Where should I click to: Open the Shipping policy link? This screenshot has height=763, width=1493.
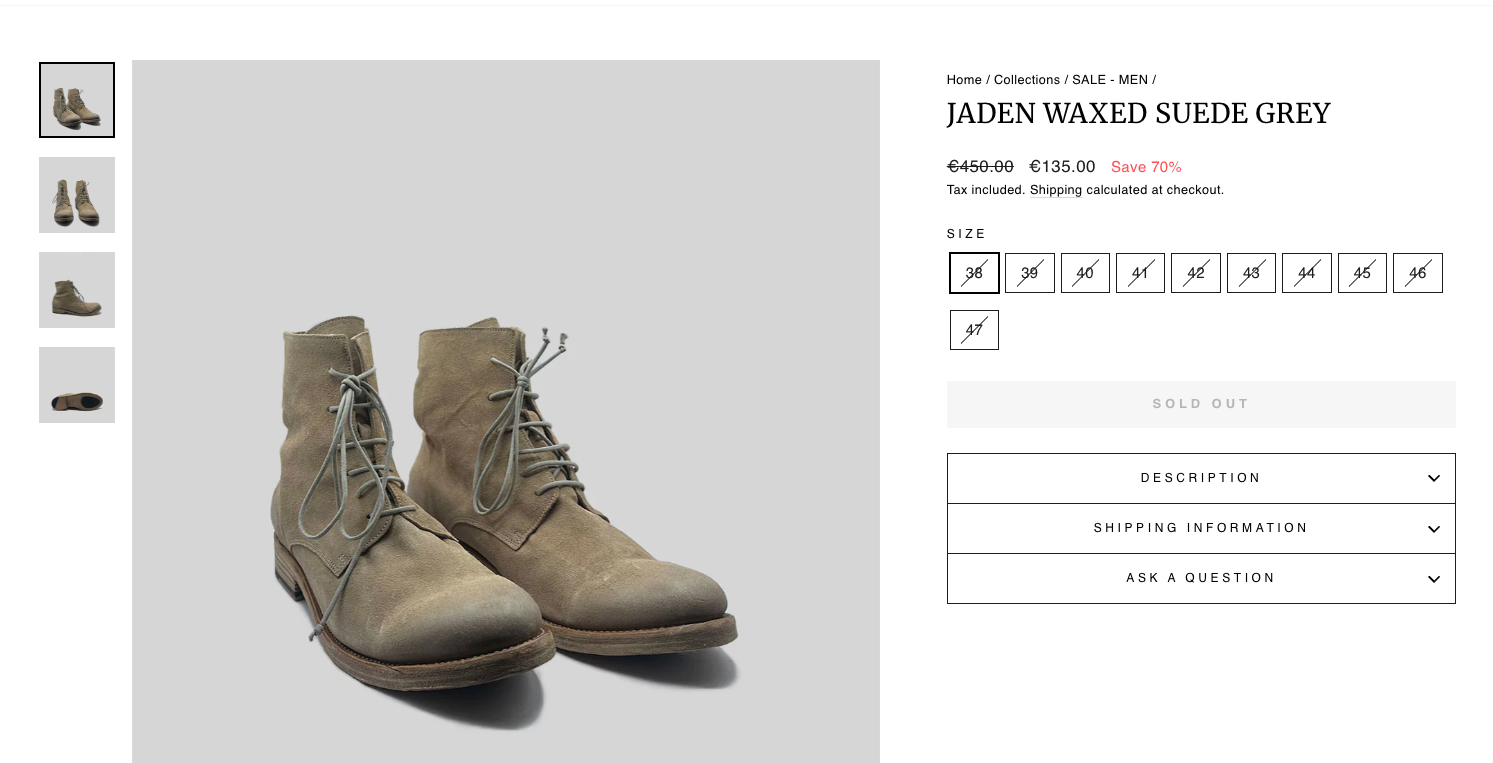pyautogui.click(x=1056, y=190)
